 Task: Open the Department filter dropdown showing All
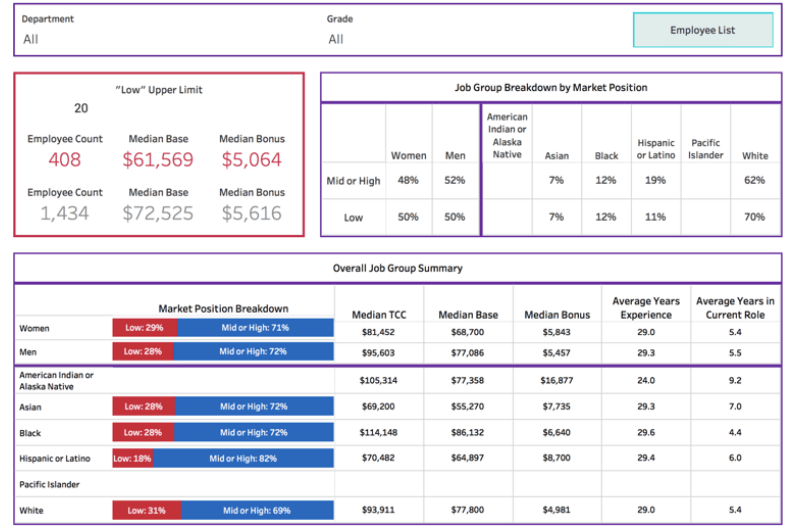point(31,40)
